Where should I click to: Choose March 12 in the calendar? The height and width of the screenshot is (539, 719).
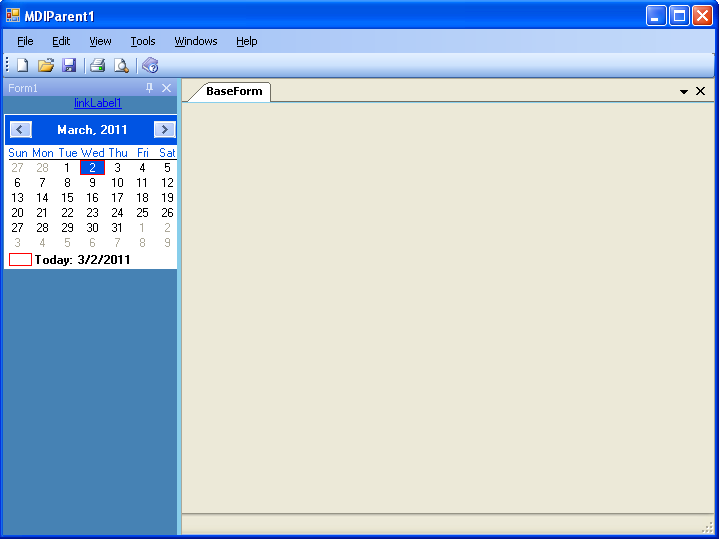(167, 183)
